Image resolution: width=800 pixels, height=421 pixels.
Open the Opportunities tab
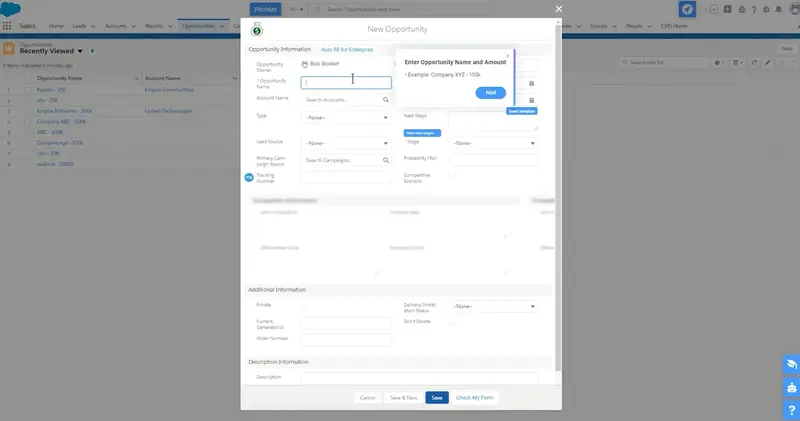pyautogui.click(x=198, y=26)
